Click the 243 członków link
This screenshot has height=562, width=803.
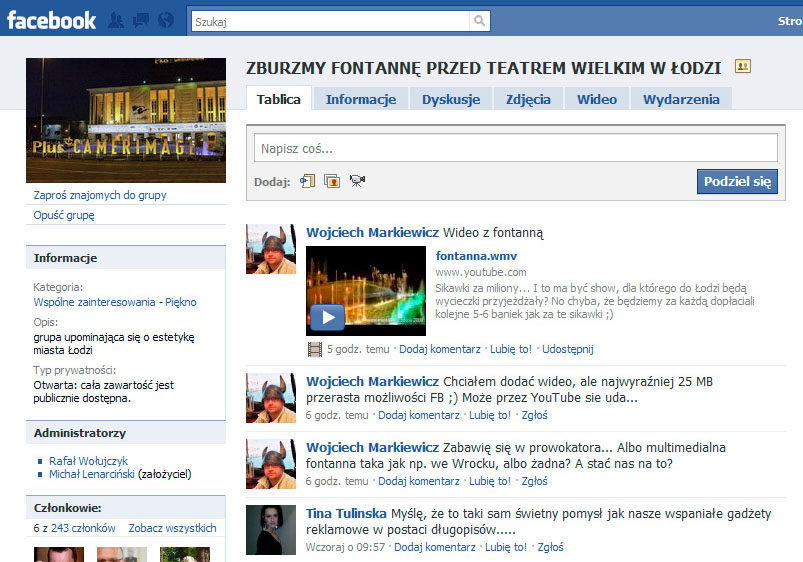click(83, 528)
